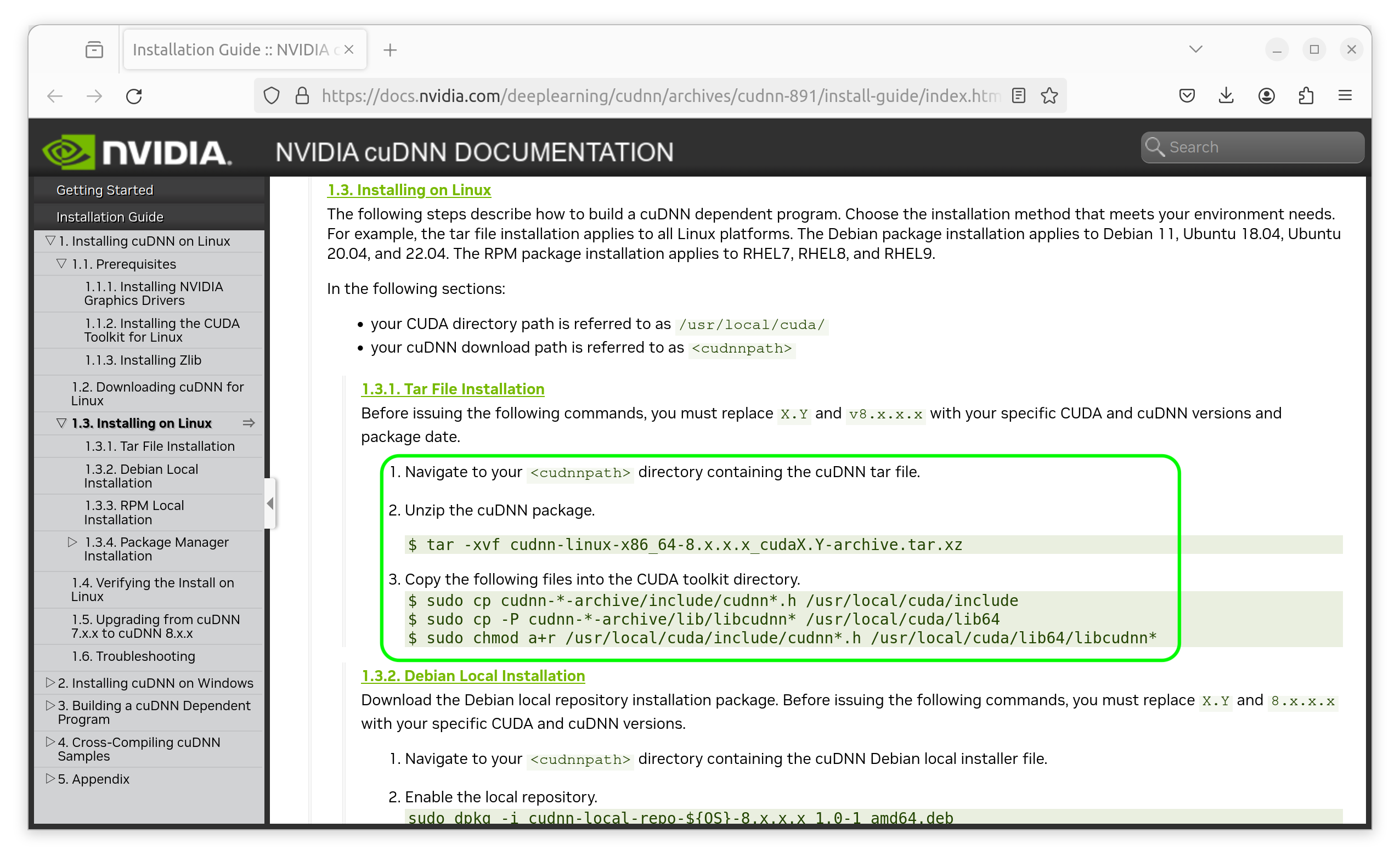Click the magnifier icon in the Search field
Screen dimensions: 1400x861
pyautogui.click(x=1155, y=147)
